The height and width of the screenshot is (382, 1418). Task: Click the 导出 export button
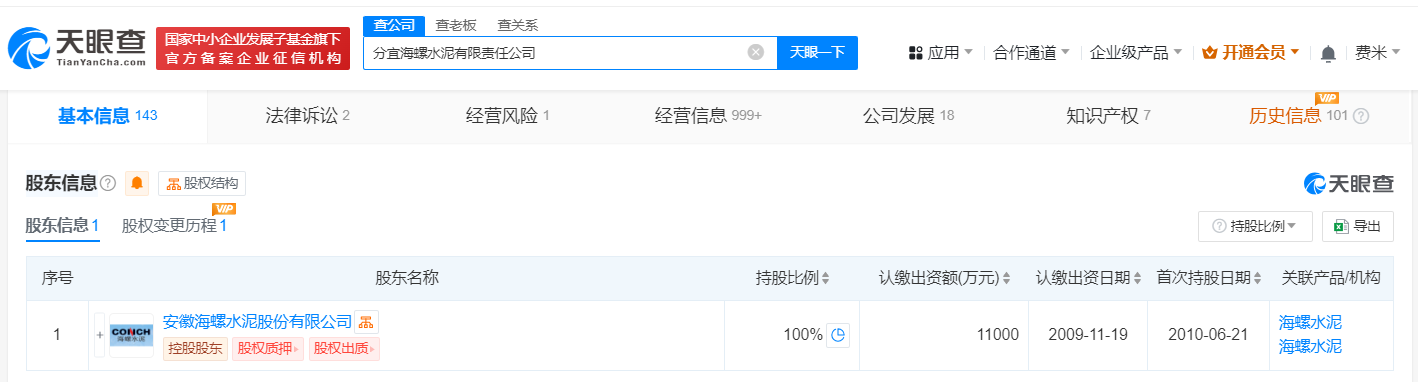click(x=1357, y=226)
